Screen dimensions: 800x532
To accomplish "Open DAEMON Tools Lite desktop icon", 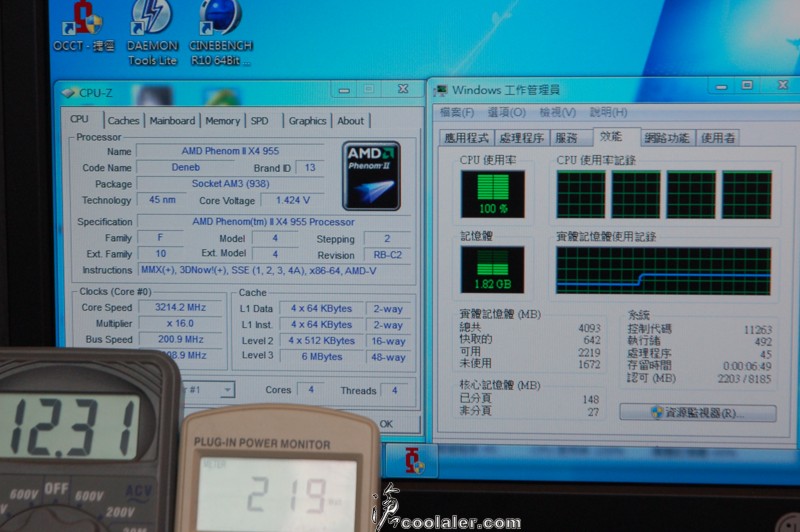I will (x=152, y=34).
